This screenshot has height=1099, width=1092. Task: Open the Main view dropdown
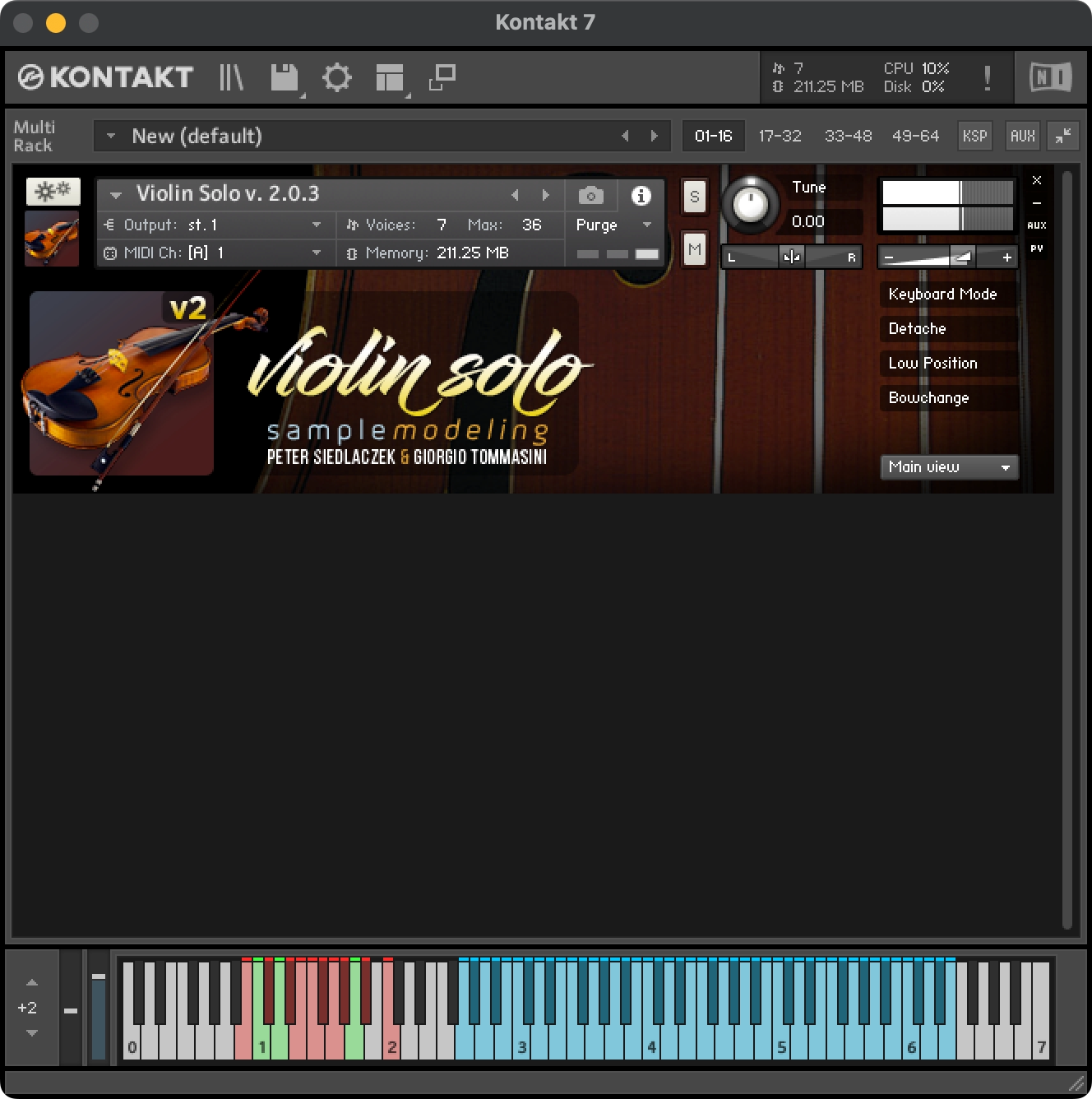pyautogui.click(x=949, y=466)
